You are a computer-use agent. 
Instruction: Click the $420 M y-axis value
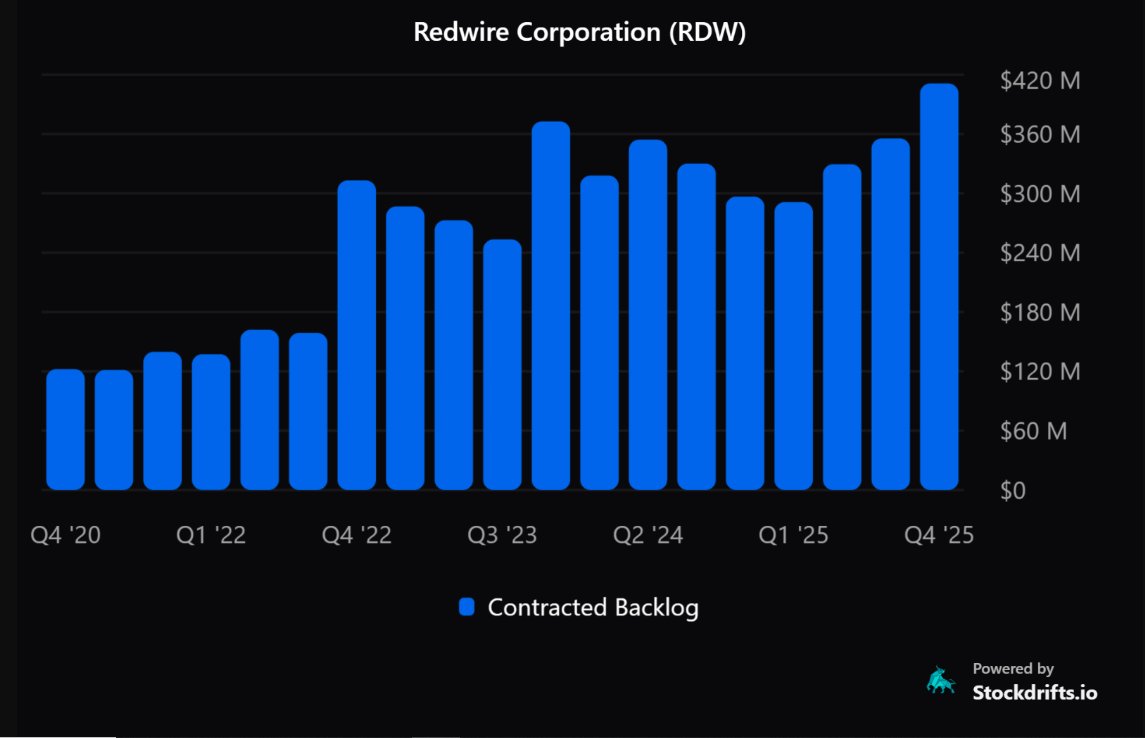pos(1040,80)
